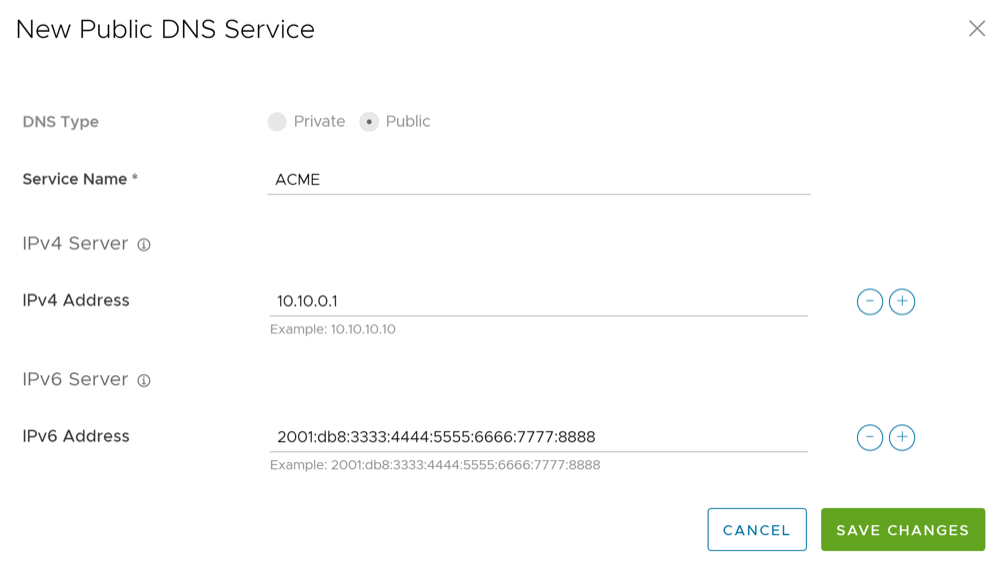999x565 pixels.
Task: Remove the IPv4 address row with minus icon
Action: 869,302
